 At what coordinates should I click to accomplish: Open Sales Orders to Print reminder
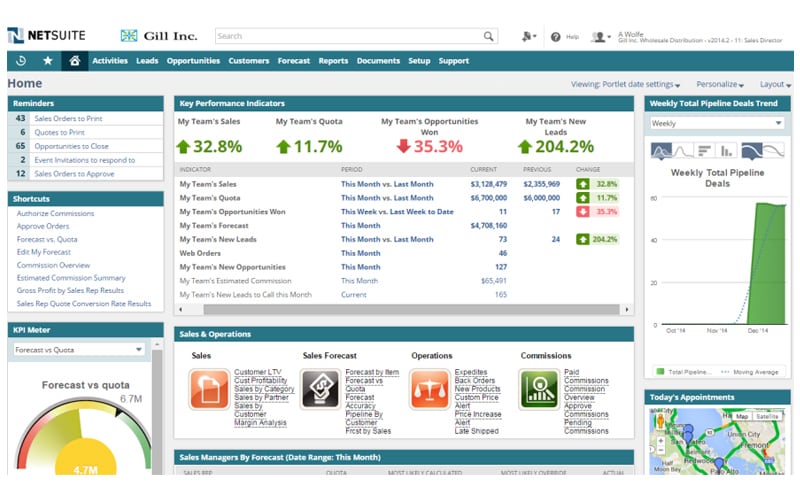click(x=68, y=118)
